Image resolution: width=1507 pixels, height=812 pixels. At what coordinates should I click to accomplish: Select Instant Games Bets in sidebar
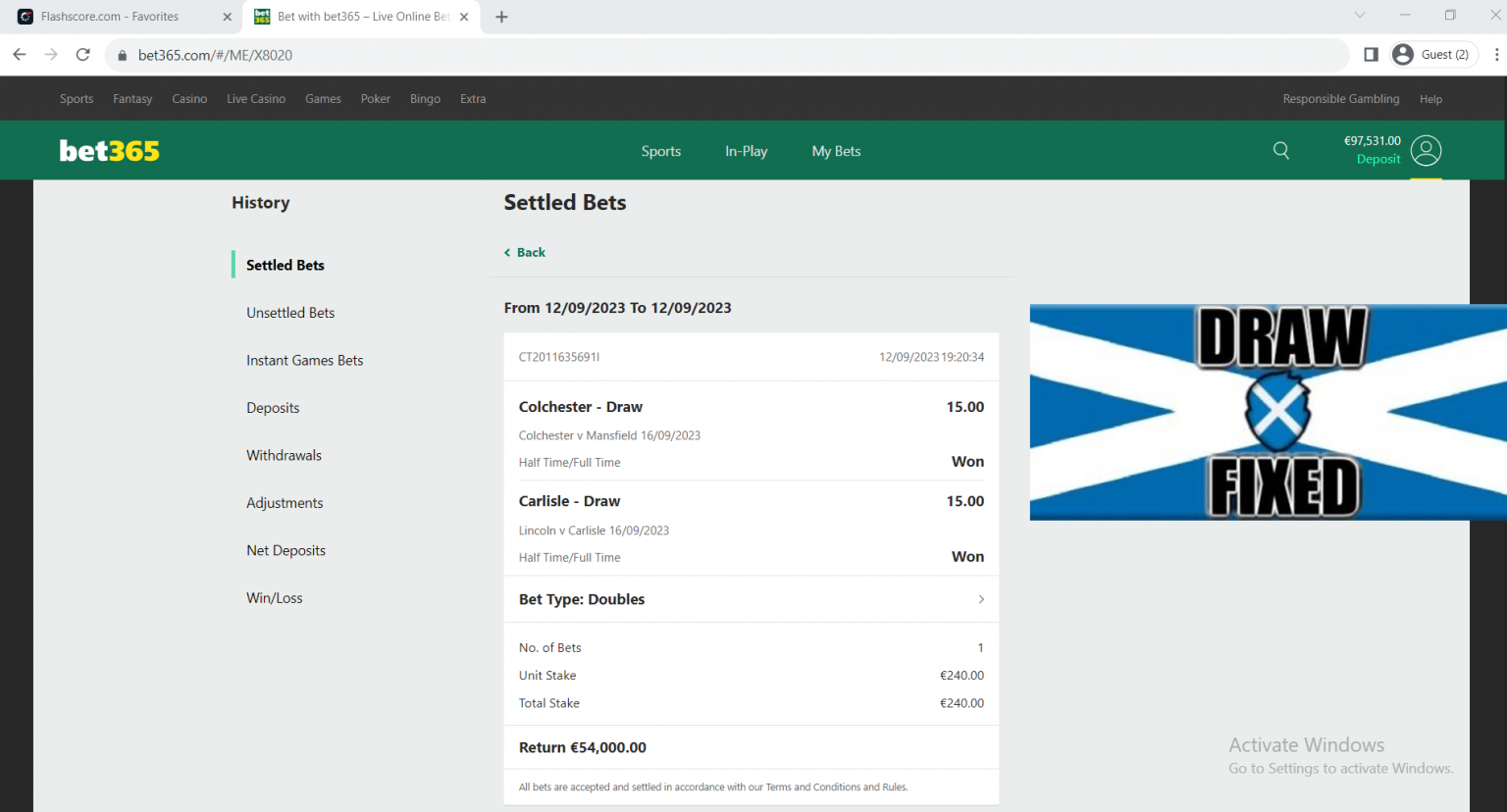(x=305, y=360)
